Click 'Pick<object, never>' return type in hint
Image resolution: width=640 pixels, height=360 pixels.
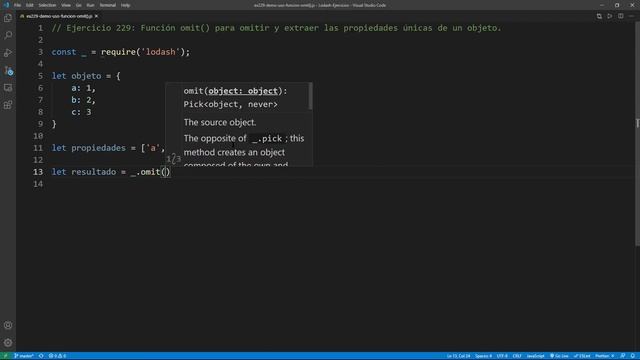click(x=230, y=104)
